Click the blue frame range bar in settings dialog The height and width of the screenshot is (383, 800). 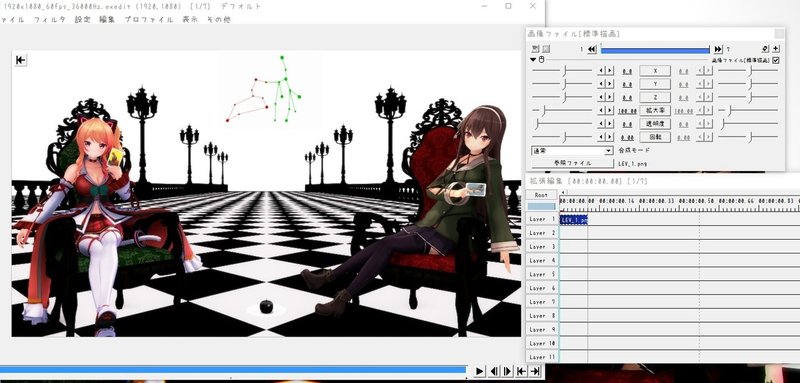pyautogui.click(x=655, y=49)
